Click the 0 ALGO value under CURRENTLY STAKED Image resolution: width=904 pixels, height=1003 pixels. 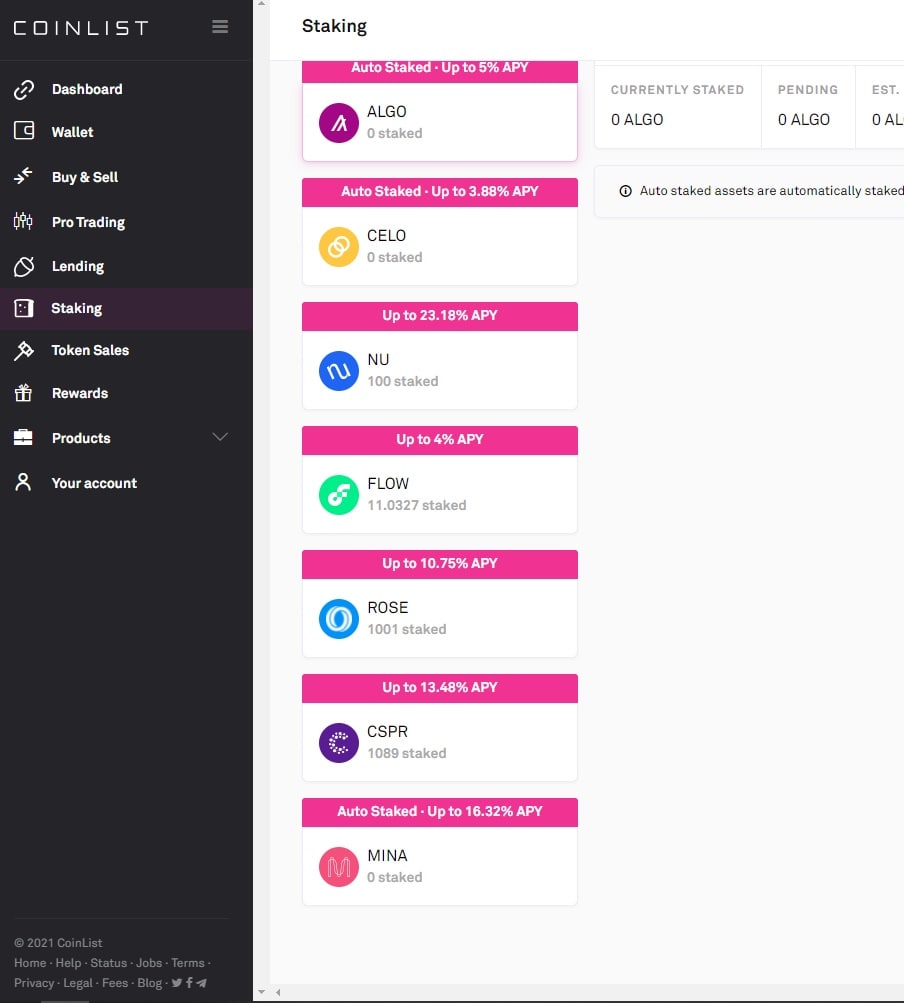click(637, 120)
